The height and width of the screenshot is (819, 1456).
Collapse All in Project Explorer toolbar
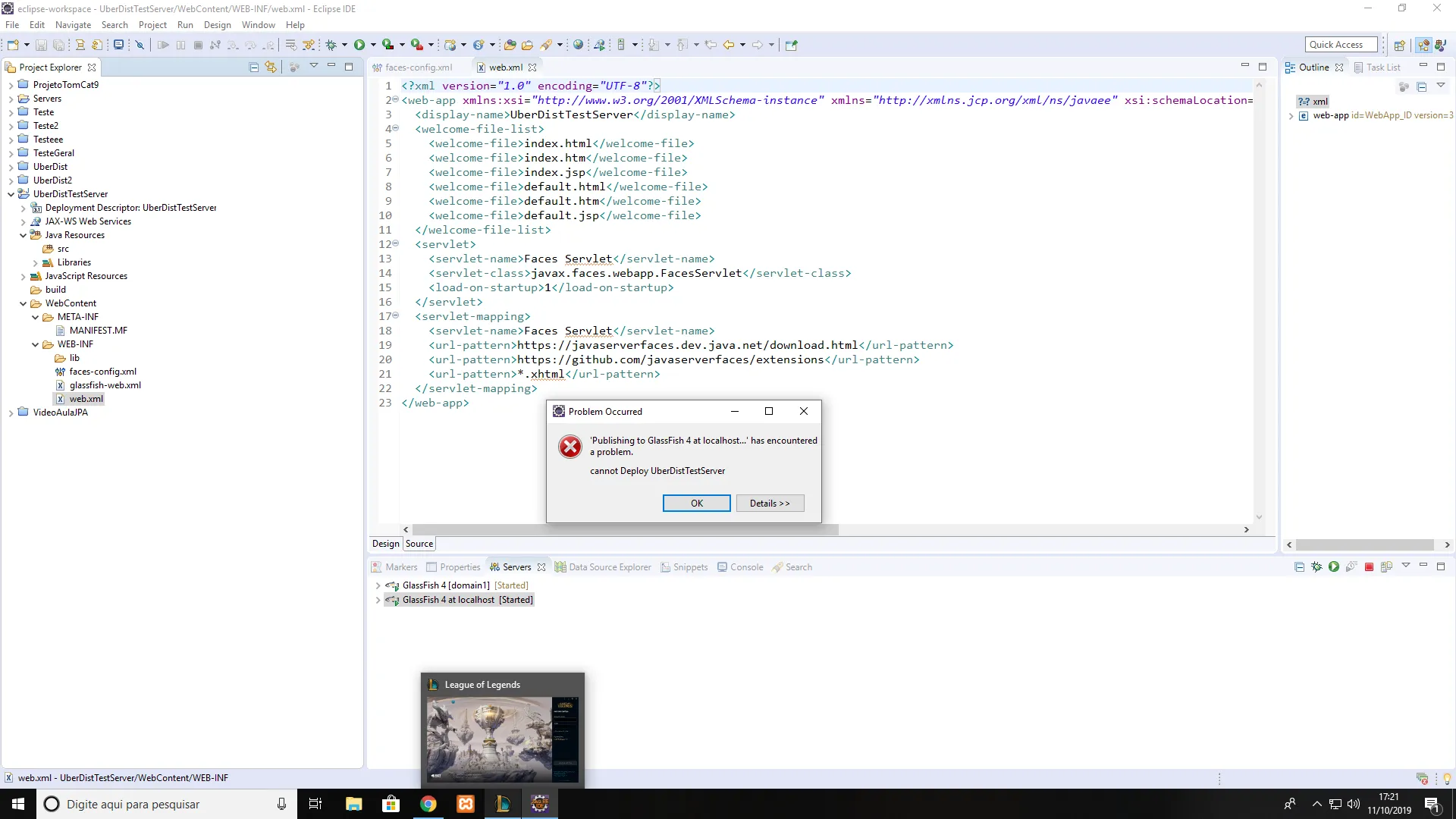(254, 67)
